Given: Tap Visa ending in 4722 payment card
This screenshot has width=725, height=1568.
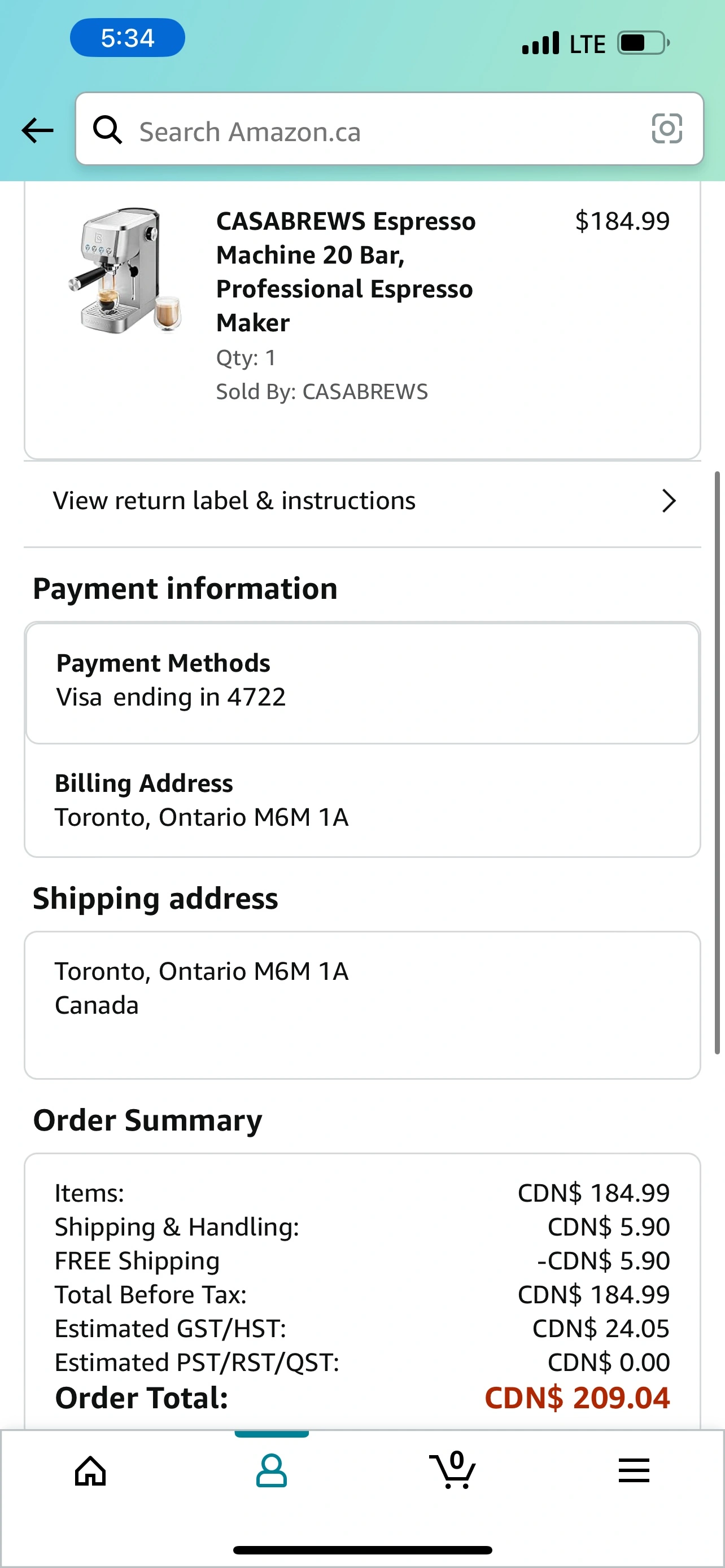Looking at the screenshot, I should 171,697.
